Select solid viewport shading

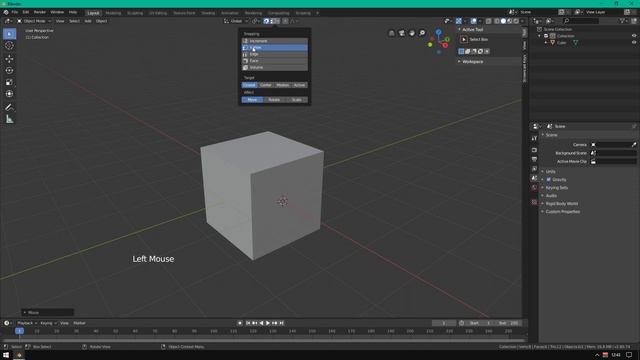(x=503, y=21)
